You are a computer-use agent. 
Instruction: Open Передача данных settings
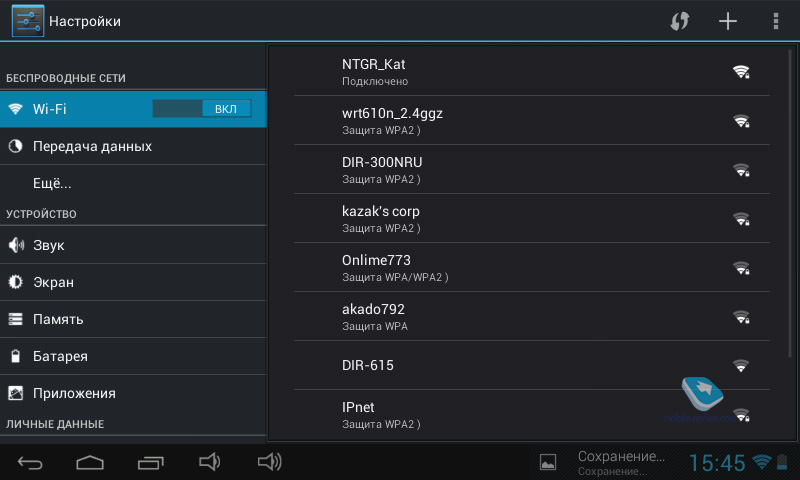[x=133, y=146]
